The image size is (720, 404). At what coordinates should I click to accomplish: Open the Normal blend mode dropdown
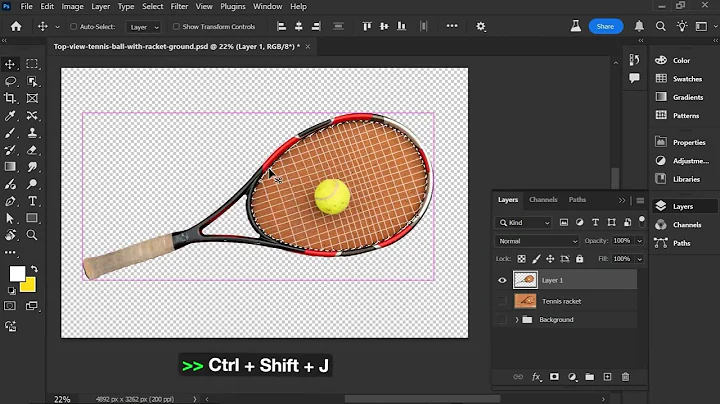pos(536,241)
